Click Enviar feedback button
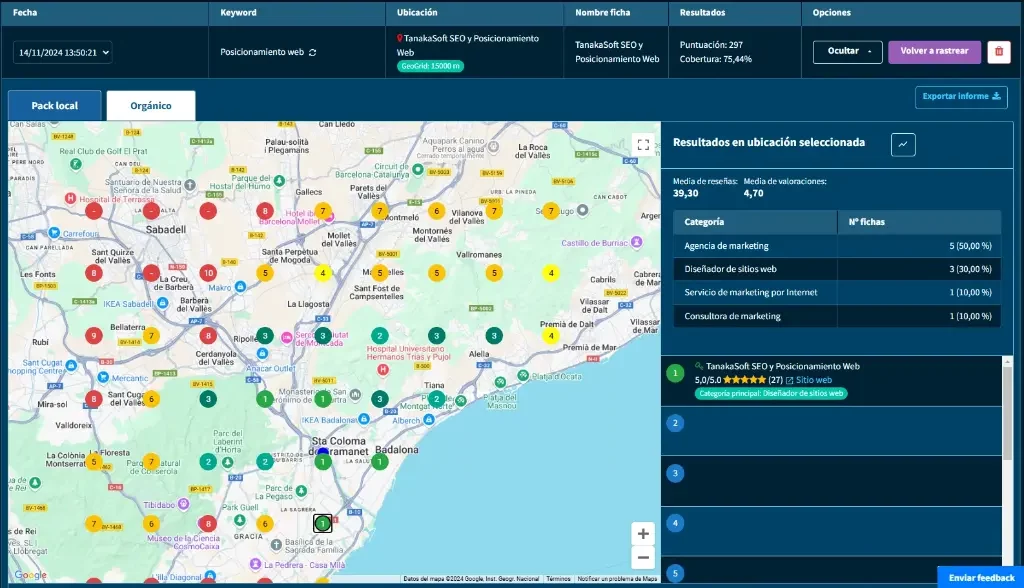The image size is (1024, 588). (980, 577)
